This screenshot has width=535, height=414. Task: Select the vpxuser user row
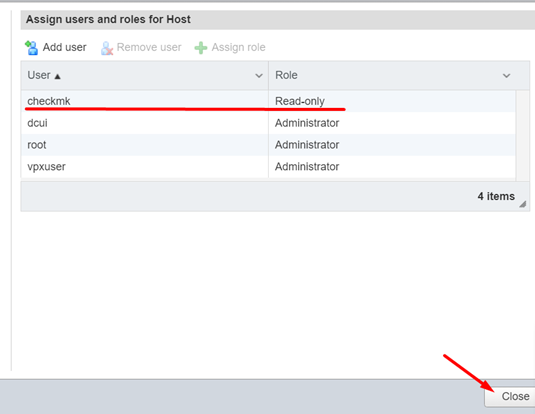[x=268, y=167]
